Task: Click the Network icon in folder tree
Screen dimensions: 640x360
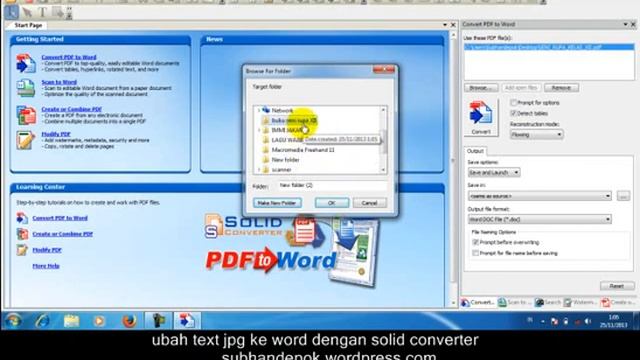Action: (x=266, y=110)
